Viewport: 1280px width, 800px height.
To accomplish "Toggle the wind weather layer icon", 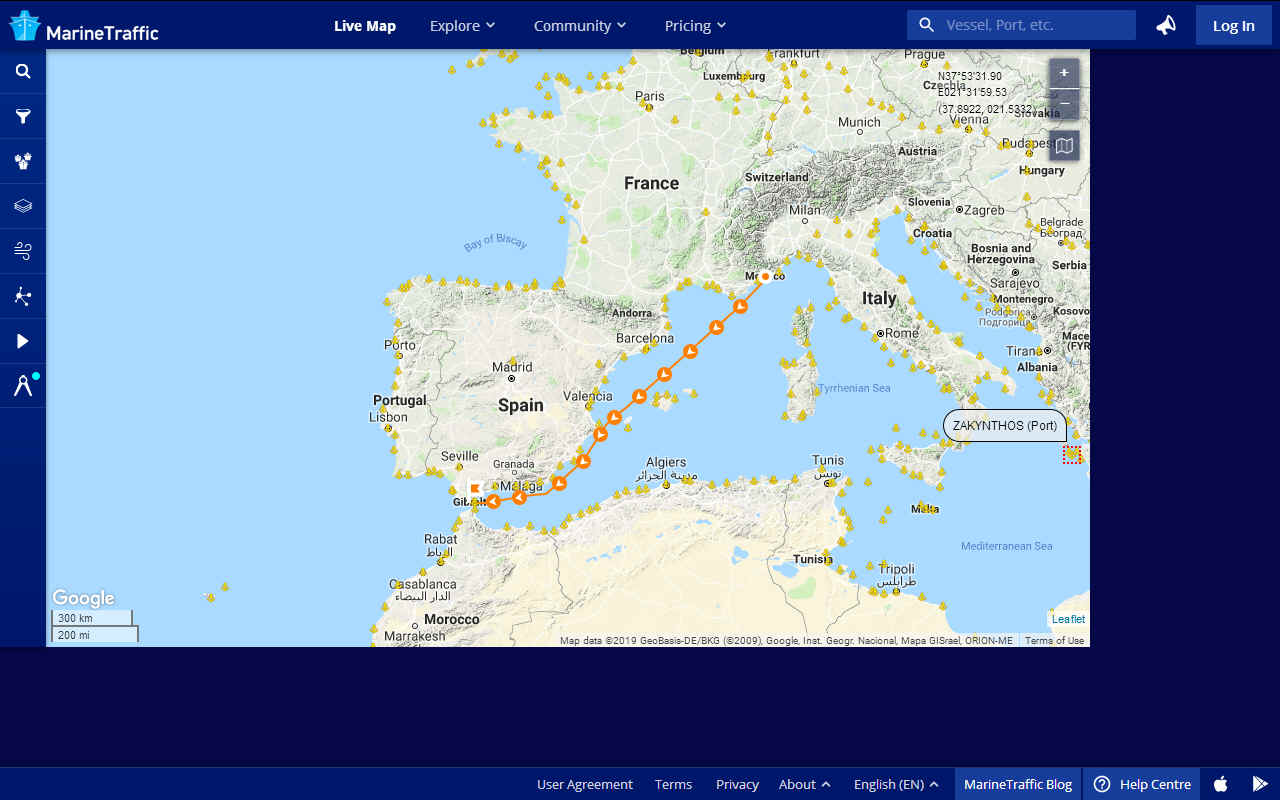I will (x=23, y=251).
